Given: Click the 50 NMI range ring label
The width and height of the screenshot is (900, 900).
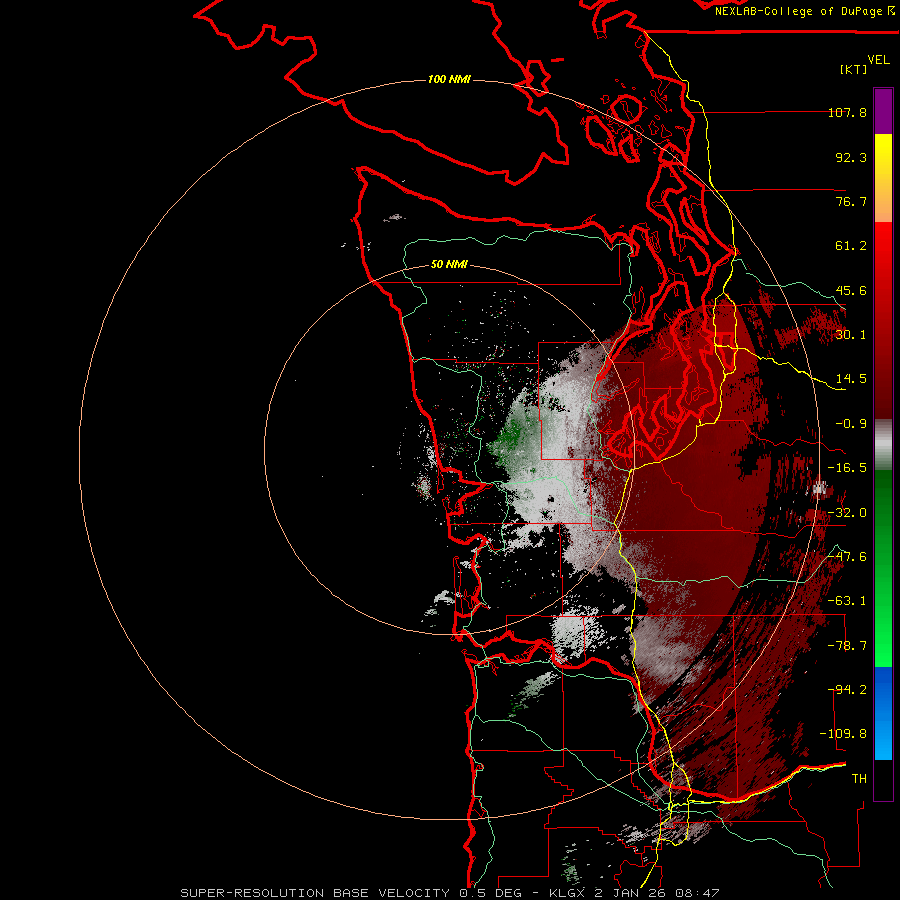Looking at the screenshot, I should coord(449,265).
